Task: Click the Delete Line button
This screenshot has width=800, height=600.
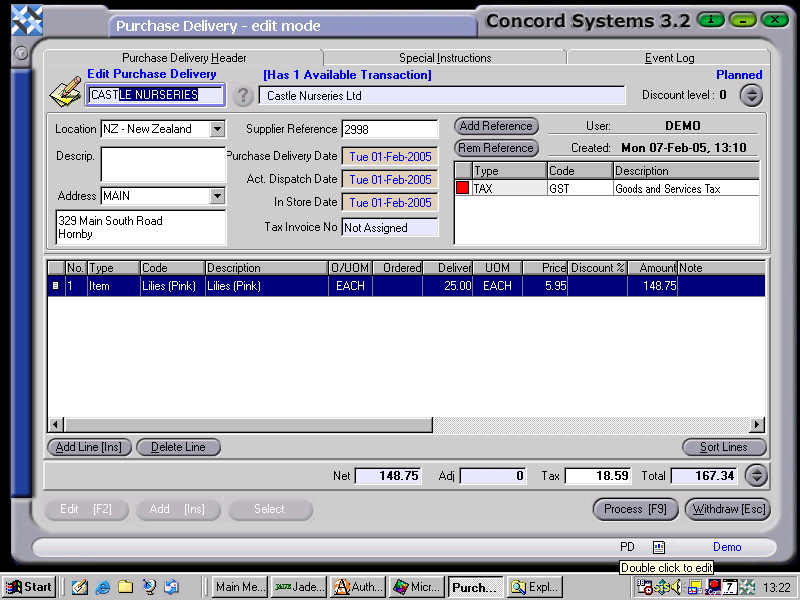Action: click(x=178, y=447)
